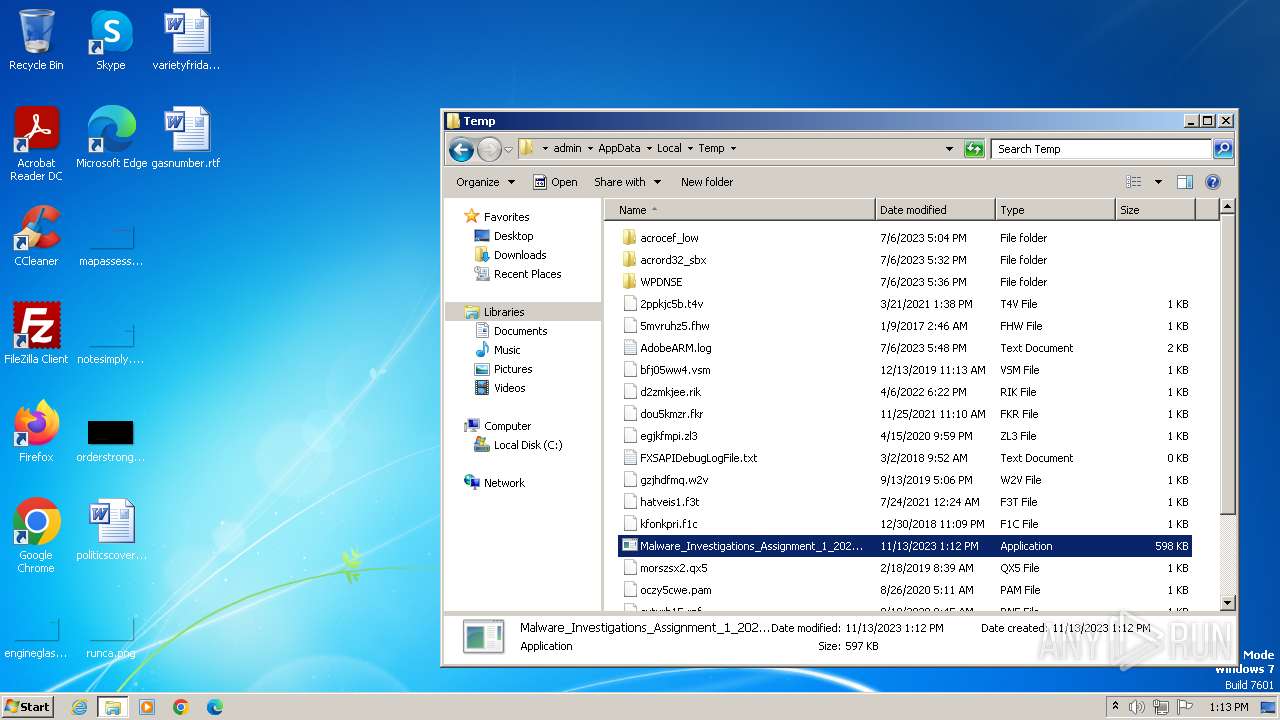This screenshot has height=720, width=1280.
Task: Click New folder toolbar button
Action: click(x=707, y=182)
